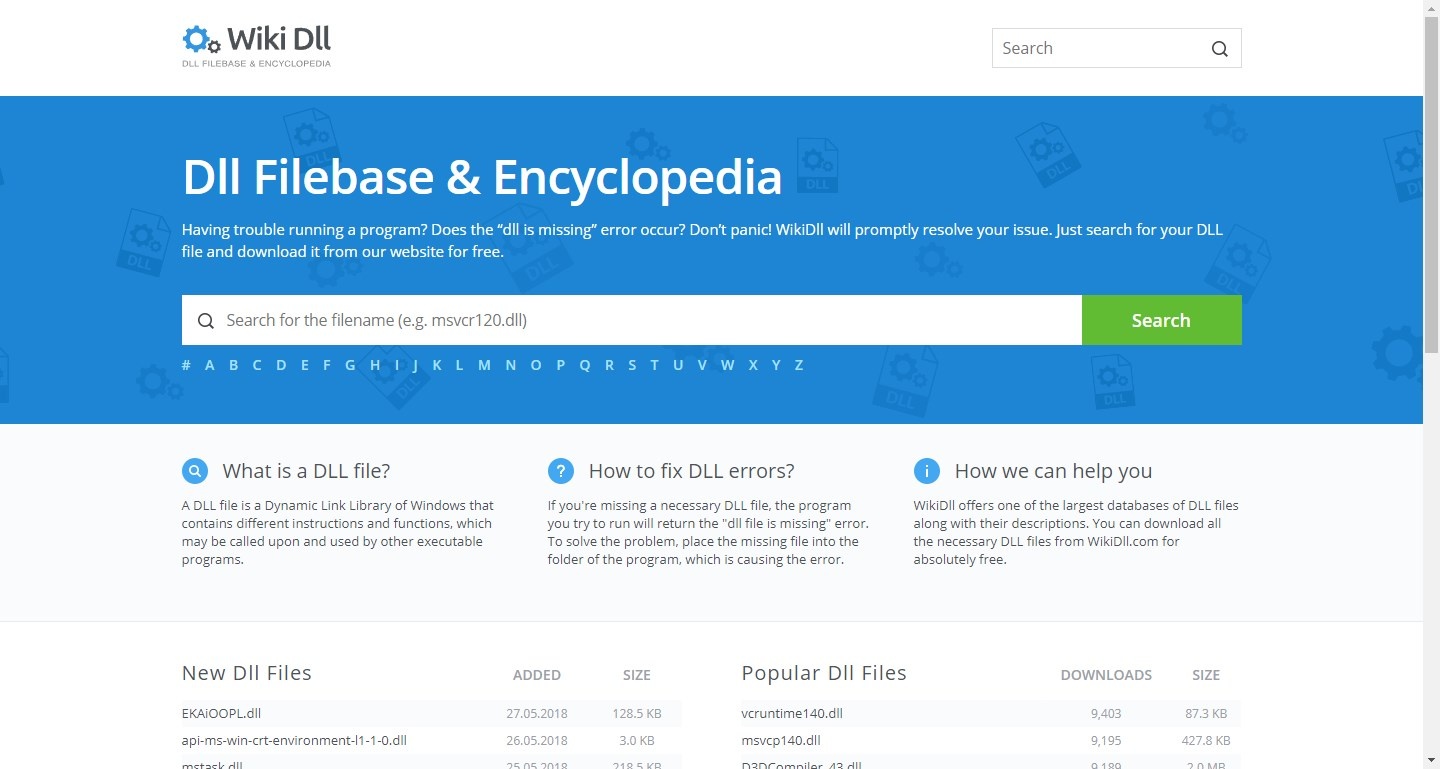This screenshot has width=1440, height=769.
Task: Click the 'ADDED' column header
Action: pos(537,675)
